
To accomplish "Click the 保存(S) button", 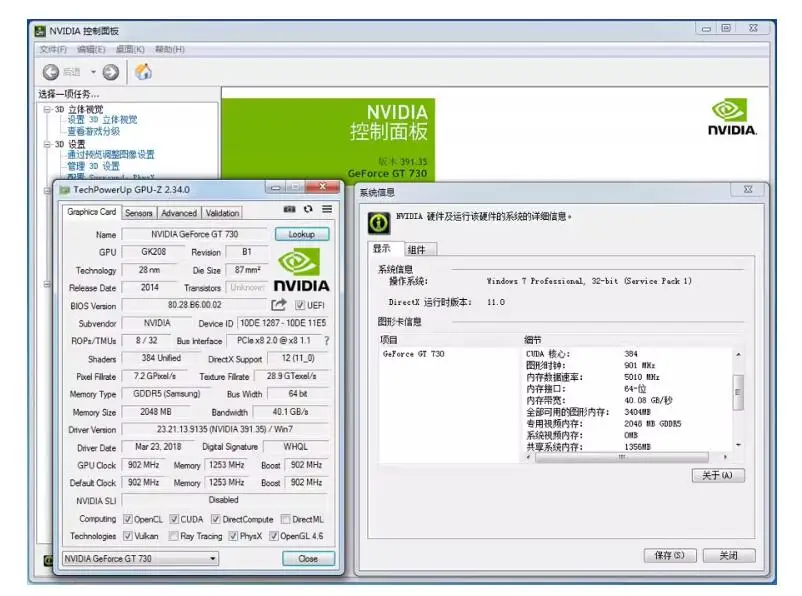I will click(670, 555).
